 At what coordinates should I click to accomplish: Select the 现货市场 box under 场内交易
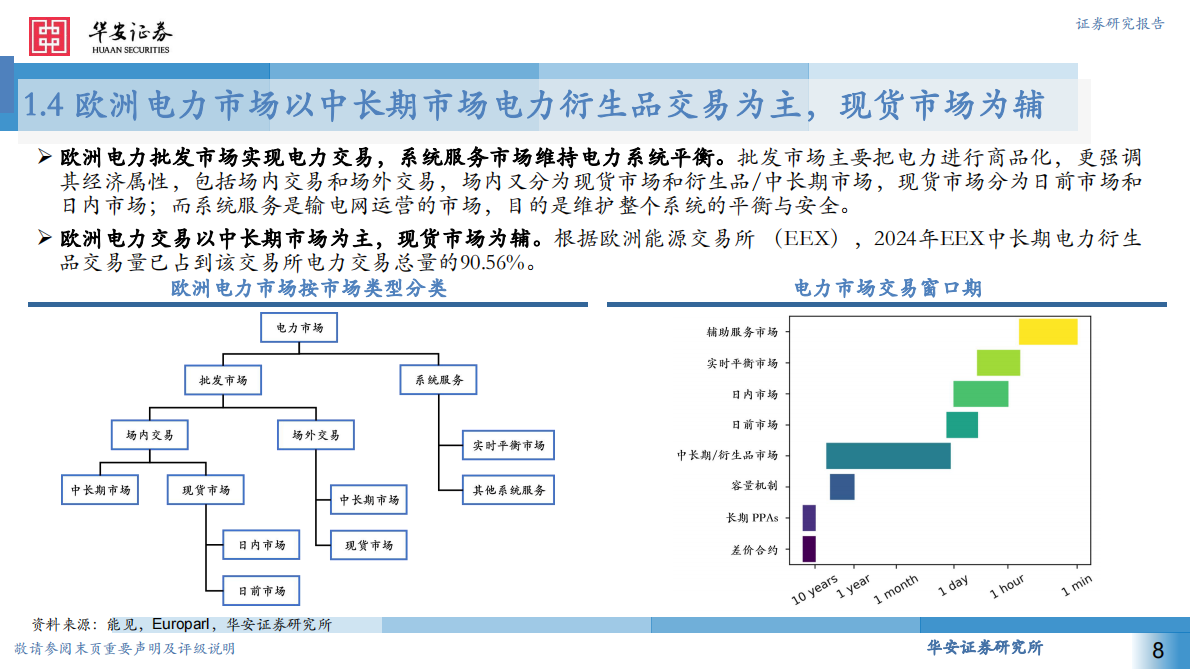(206, 490)
